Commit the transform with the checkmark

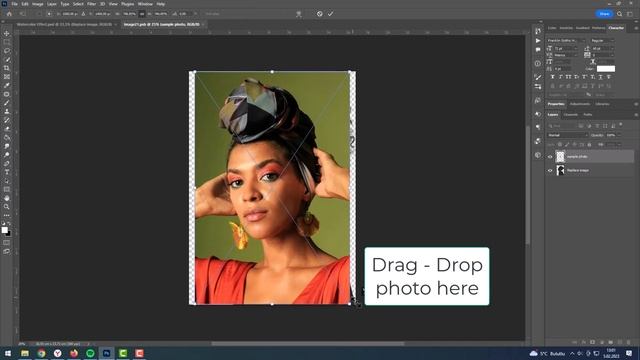[331, 14]
